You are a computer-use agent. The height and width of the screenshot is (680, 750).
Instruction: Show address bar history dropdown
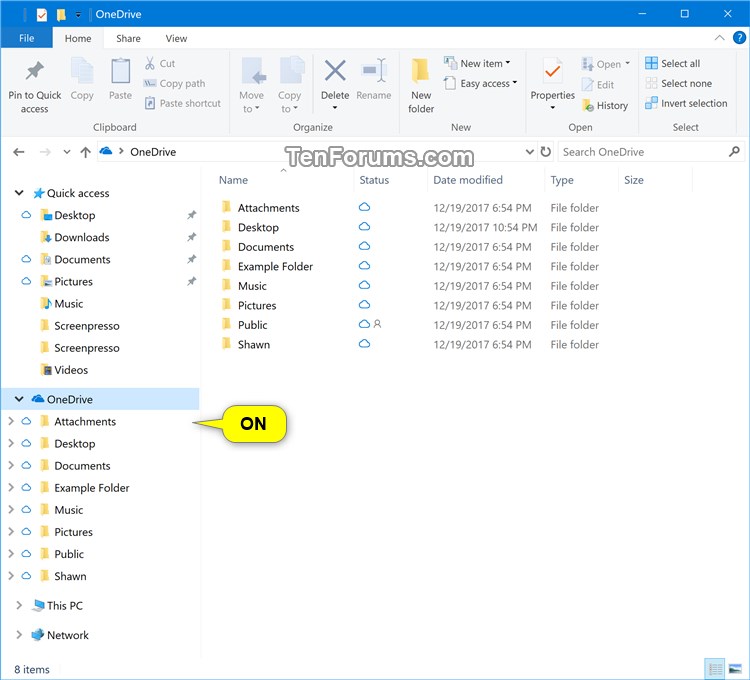tap(529, 152)
